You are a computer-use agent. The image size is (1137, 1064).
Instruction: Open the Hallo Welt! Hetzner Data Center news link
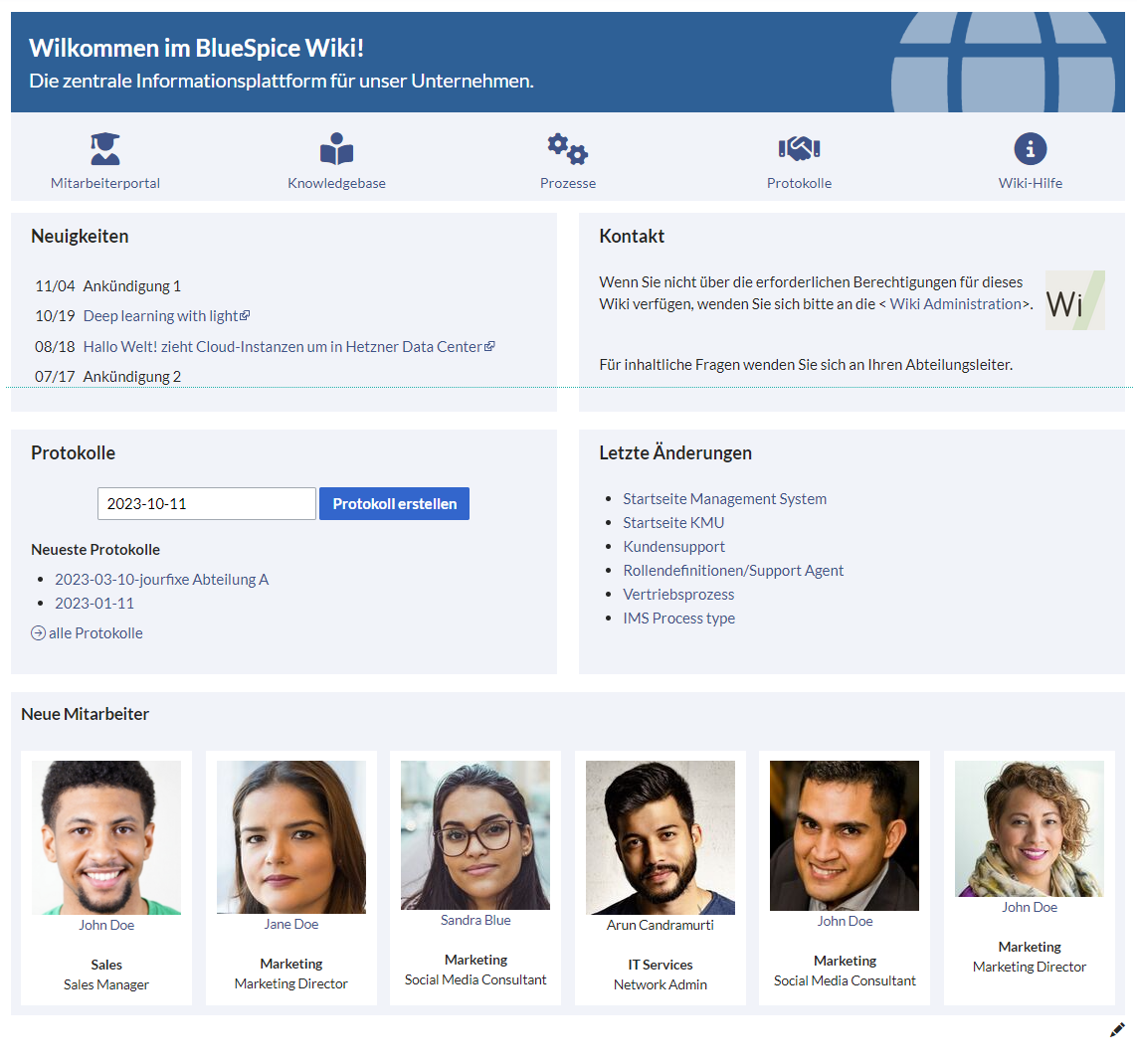click(x=288, y=346)
